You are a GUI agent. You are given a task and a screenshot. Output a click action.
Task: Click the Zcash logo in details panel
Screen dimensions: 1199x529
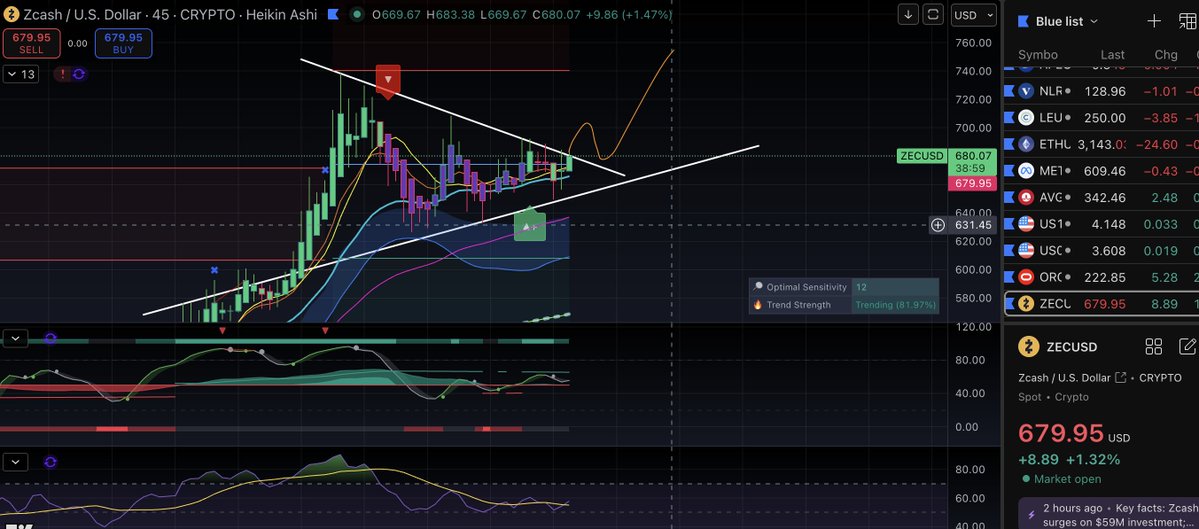tap(1028, 346)
